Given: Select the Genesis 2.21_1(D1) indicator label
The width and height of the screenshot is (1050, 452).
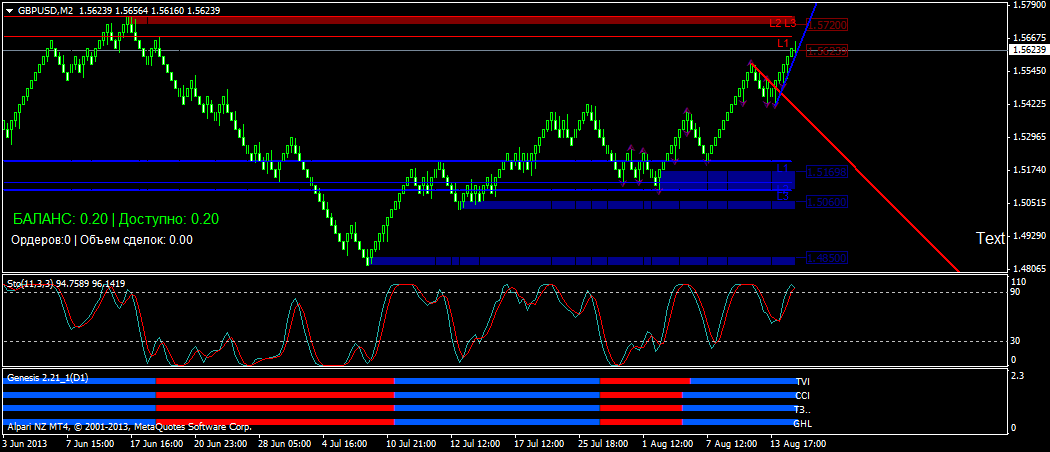Looking at the screenshot, I should tap(47, 378).
